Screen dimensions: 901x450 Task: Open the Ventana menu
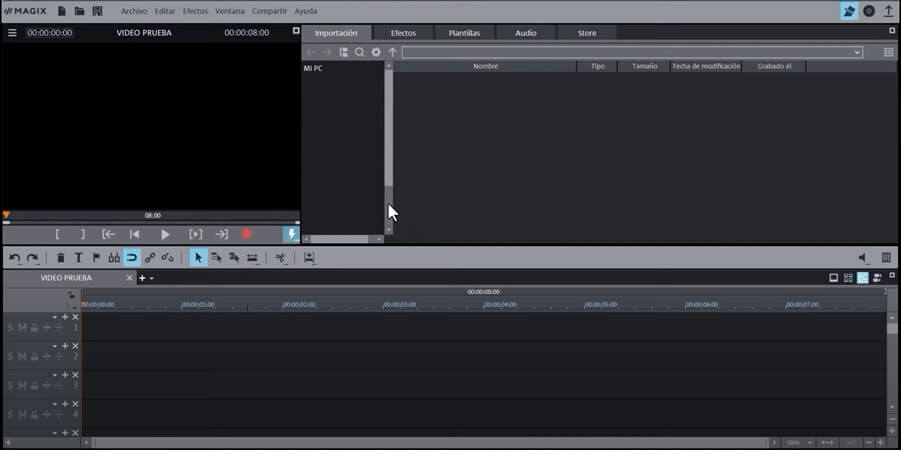(230, 11)
